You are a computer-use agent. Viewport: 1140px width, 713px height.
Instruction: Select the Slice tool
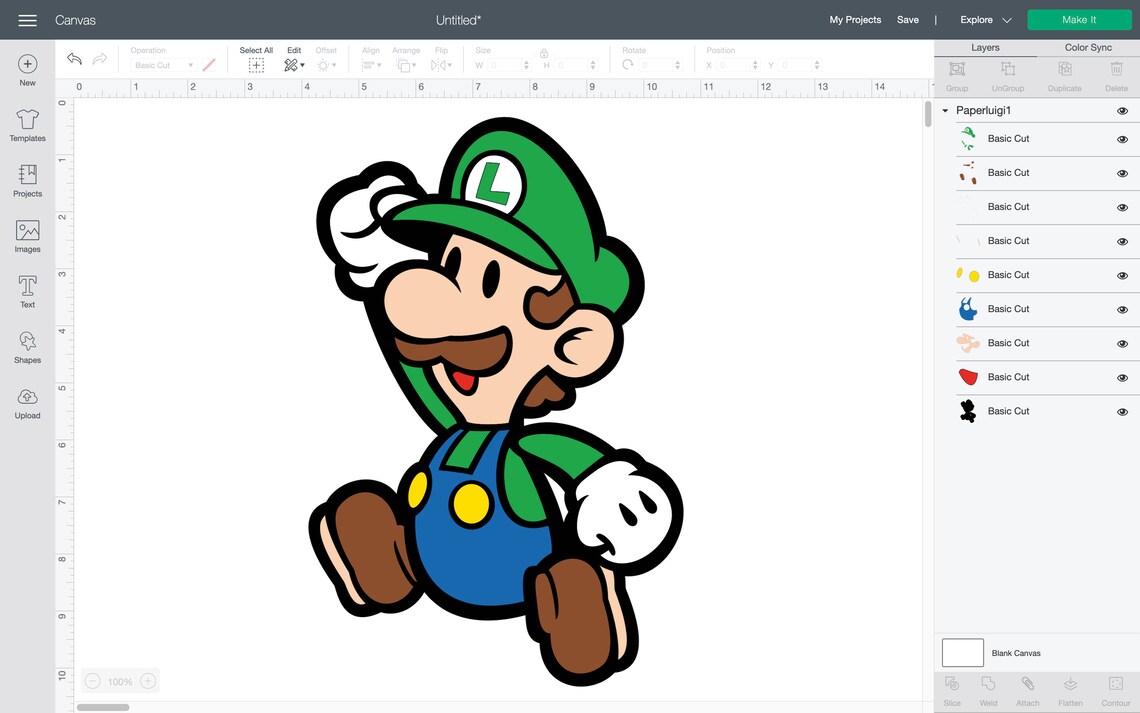point(951,689)
